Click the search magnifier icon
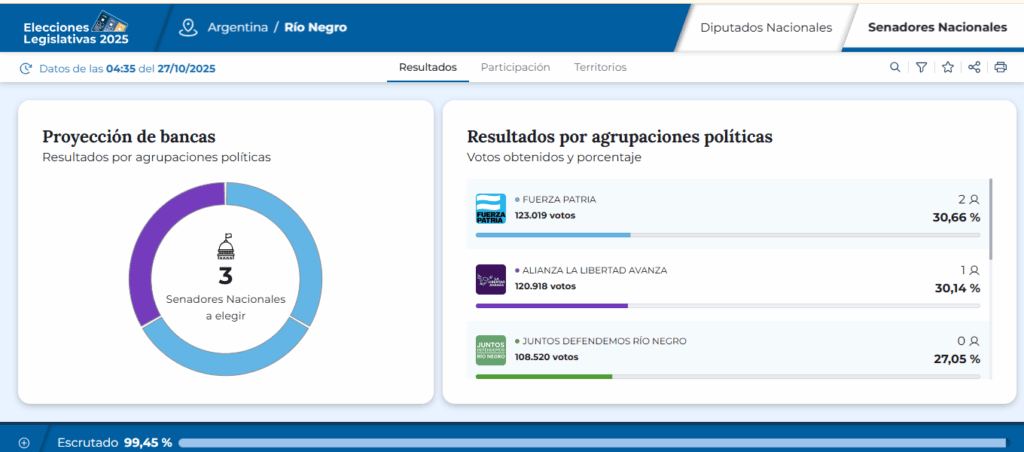The height and width of the screenshot is (452, 1024). pos(895,68)
